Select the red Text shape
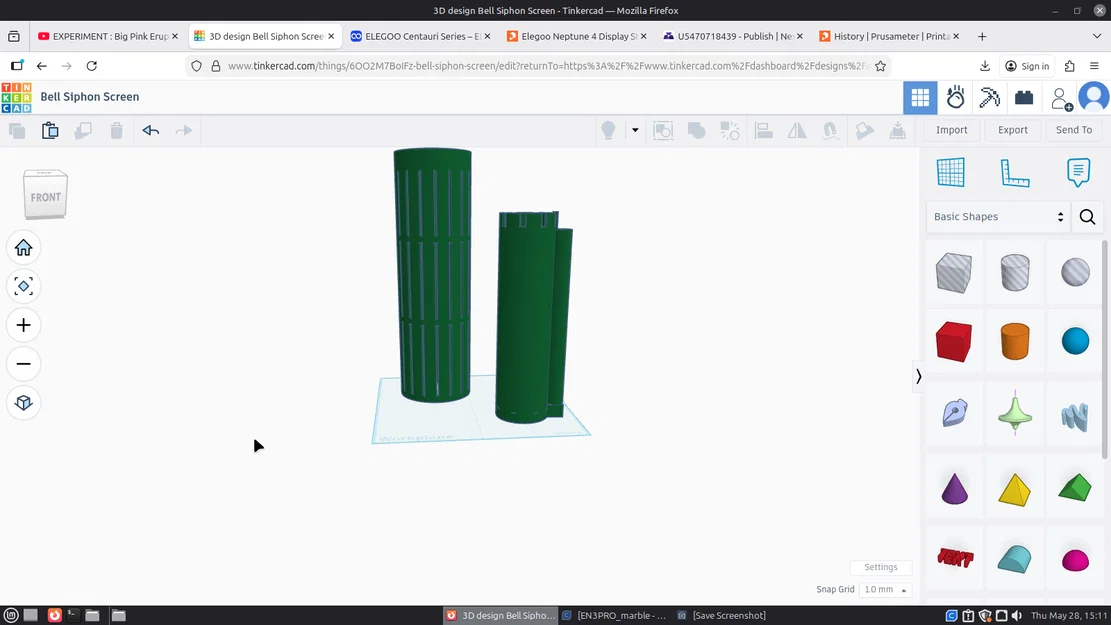Screen dimensions: 1111x625 click(x=954, y=558)
